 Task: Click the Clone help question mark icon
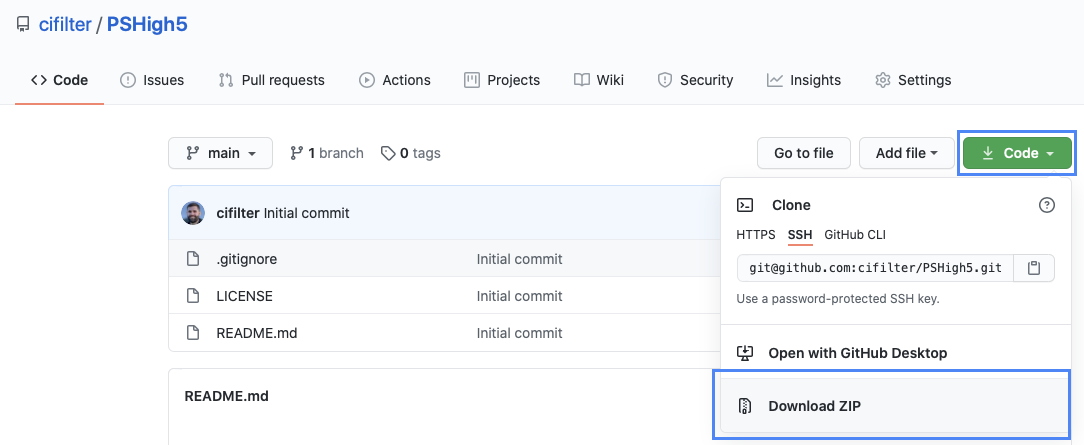pos(1047,205)
